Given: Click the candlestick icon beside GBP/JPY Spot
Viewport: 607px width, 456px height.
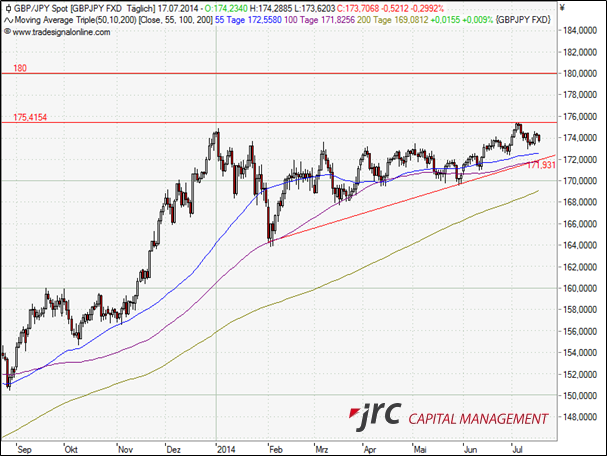Looking at the screenshot, I should tap(8, 8).
